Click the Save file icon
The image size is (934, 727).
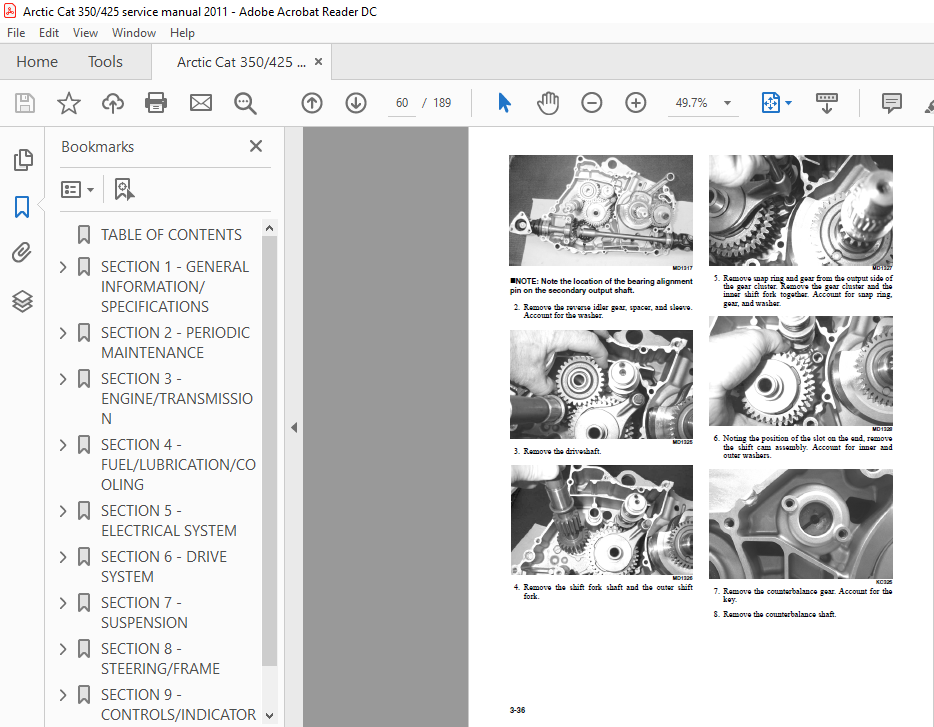(24, 103)
